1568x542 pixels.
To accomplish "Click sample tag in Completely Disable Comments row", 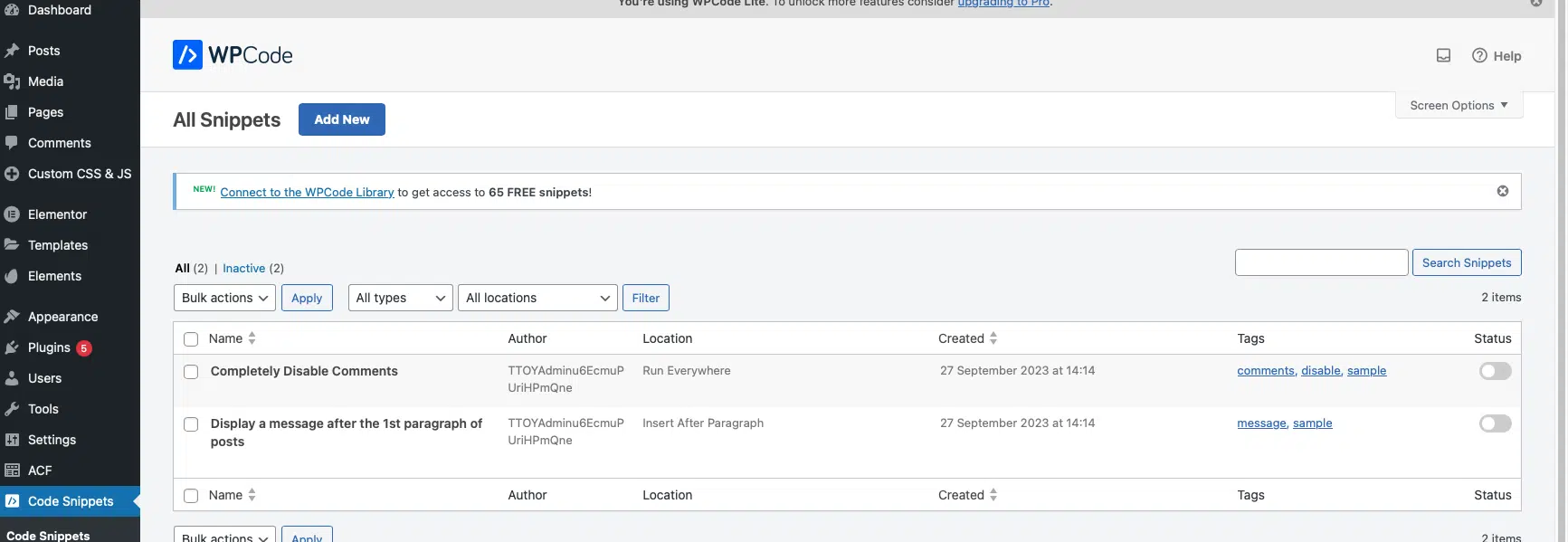I will coord(1366,371).
